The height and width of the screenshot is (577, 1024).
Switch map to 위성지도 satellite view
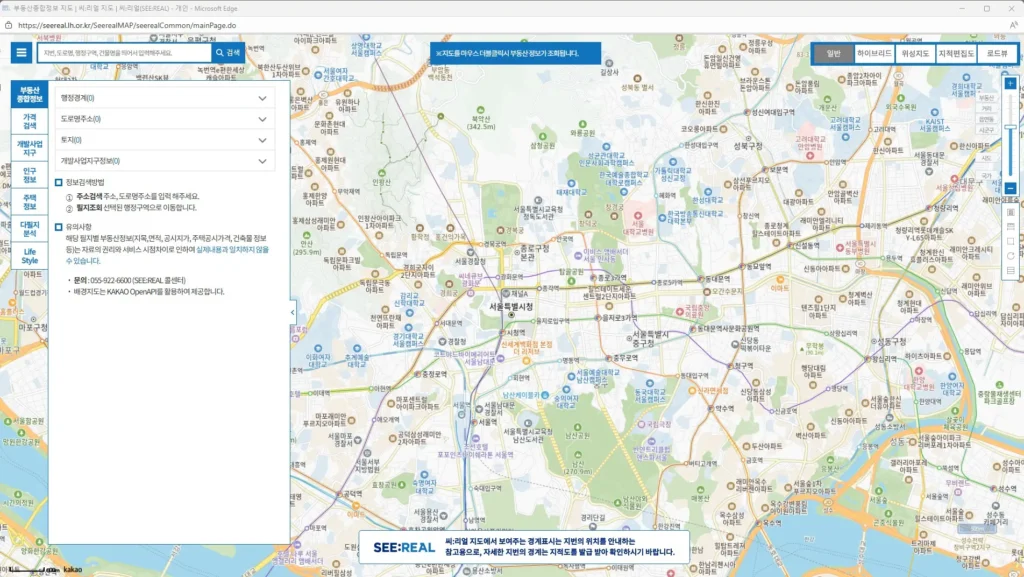[914, 54]
